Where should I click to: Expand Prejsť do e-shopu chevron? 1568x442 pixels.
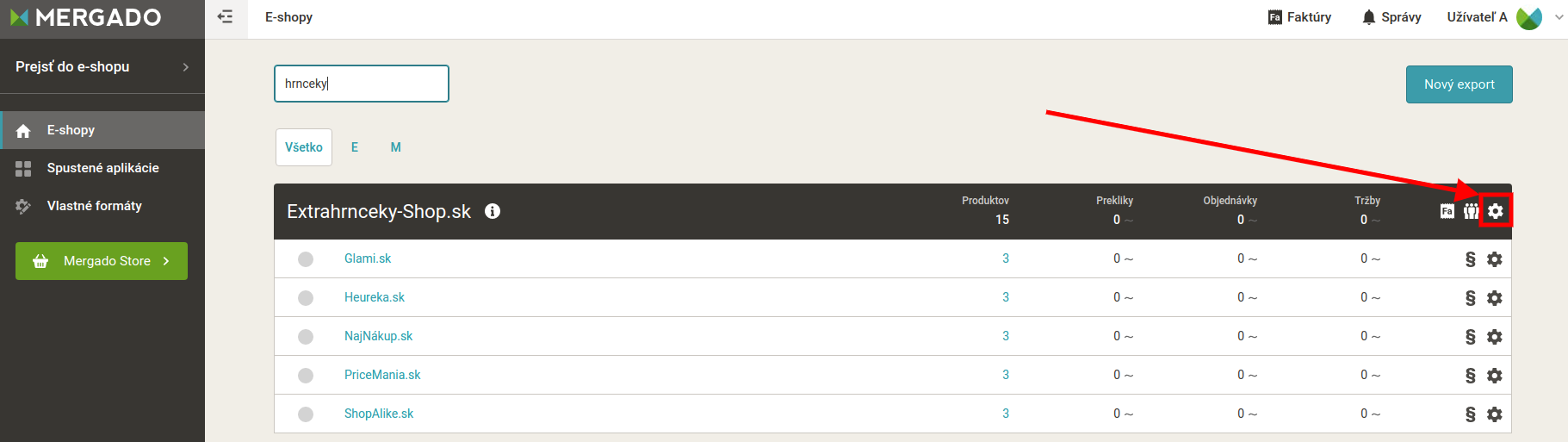(186, 67)
